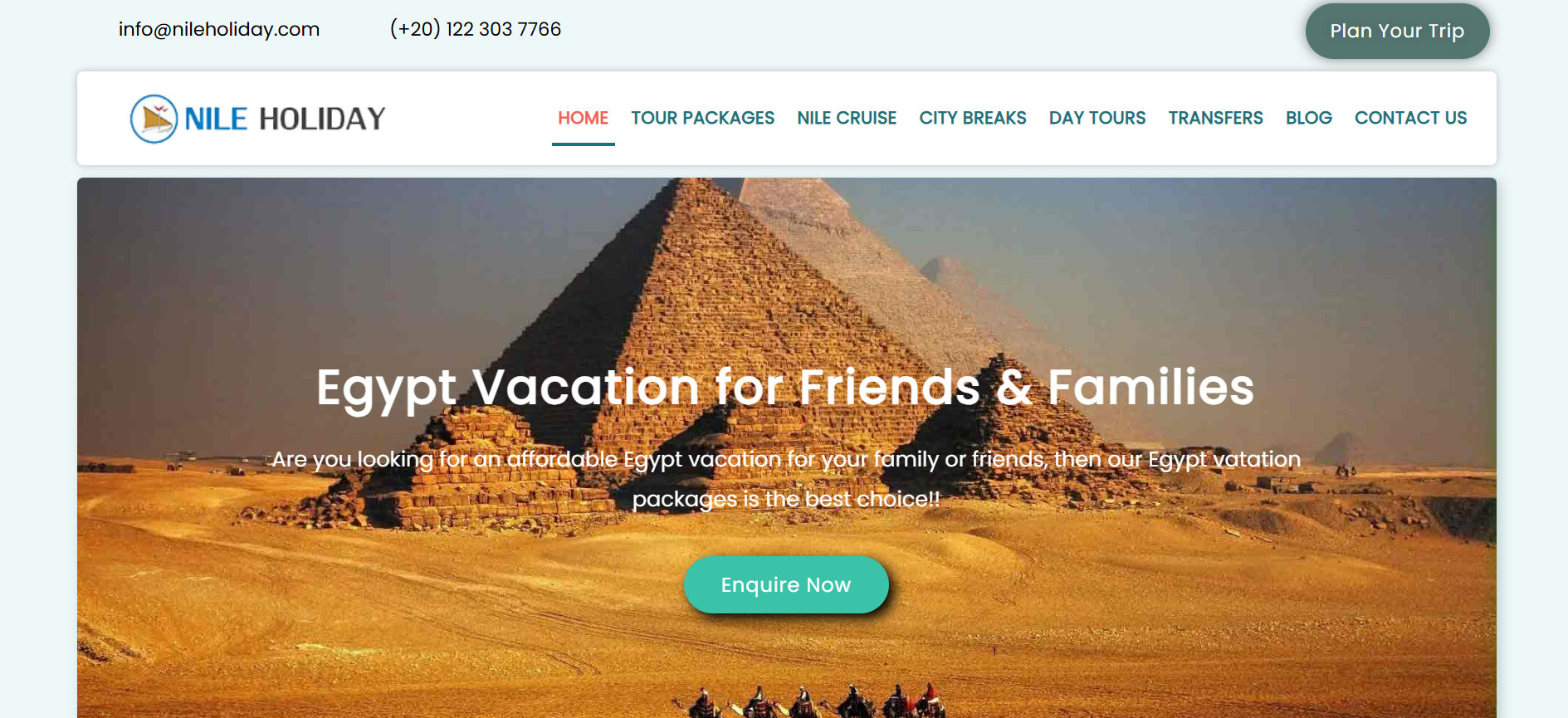Image resolution: width=1568 pixels, height=718 pixels.
Task: Click the (+20) 122 303 7766 phone number
Action: (476, 29)
